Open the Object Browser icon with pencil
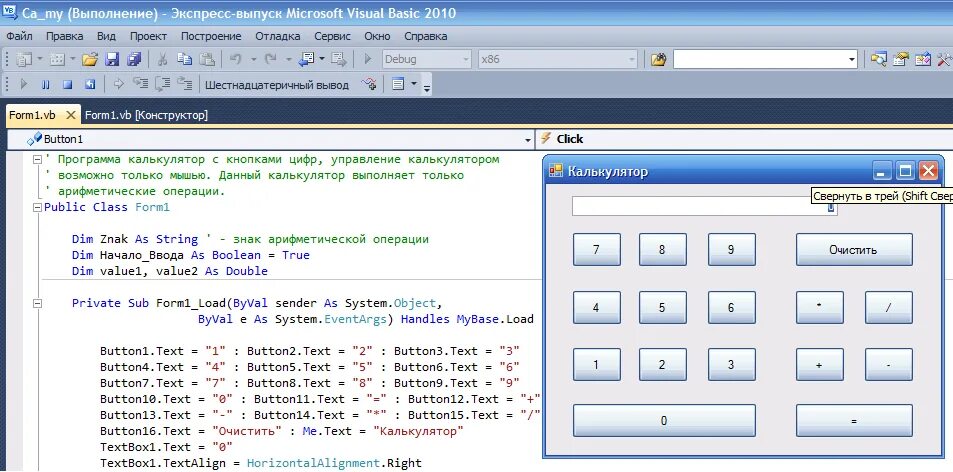Viewport: 953px width, 472px height. click(x=923, y=60)
